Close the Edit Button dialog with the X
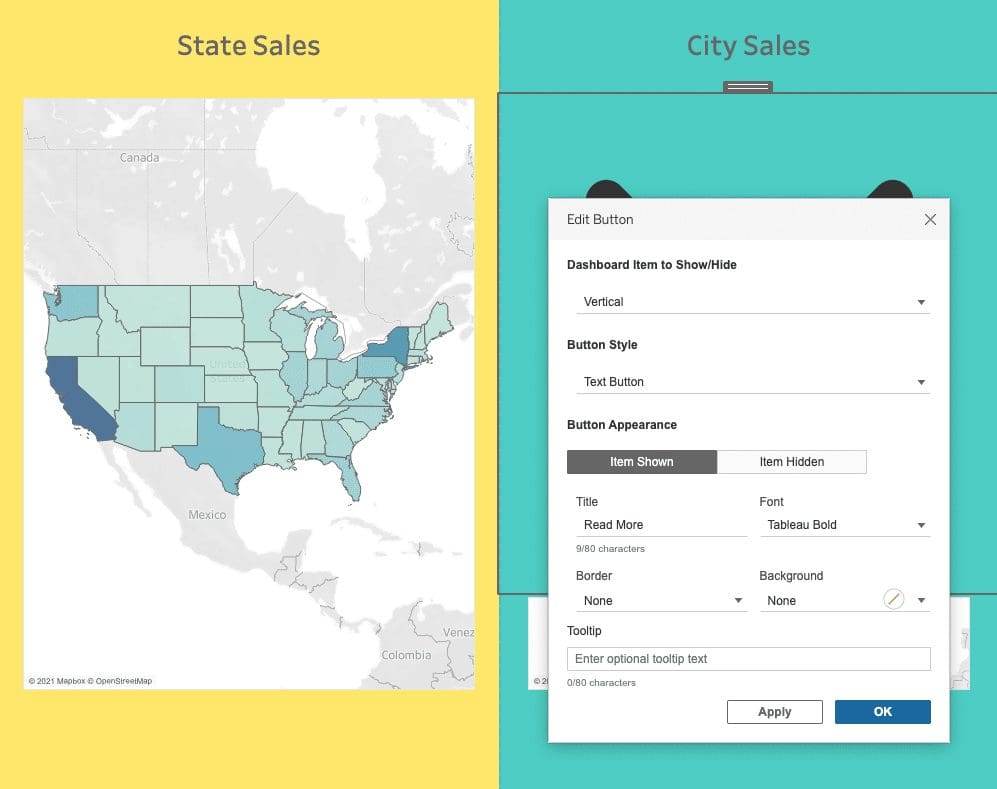The width and height of the screenshot is (997, 789). [930, 219]
